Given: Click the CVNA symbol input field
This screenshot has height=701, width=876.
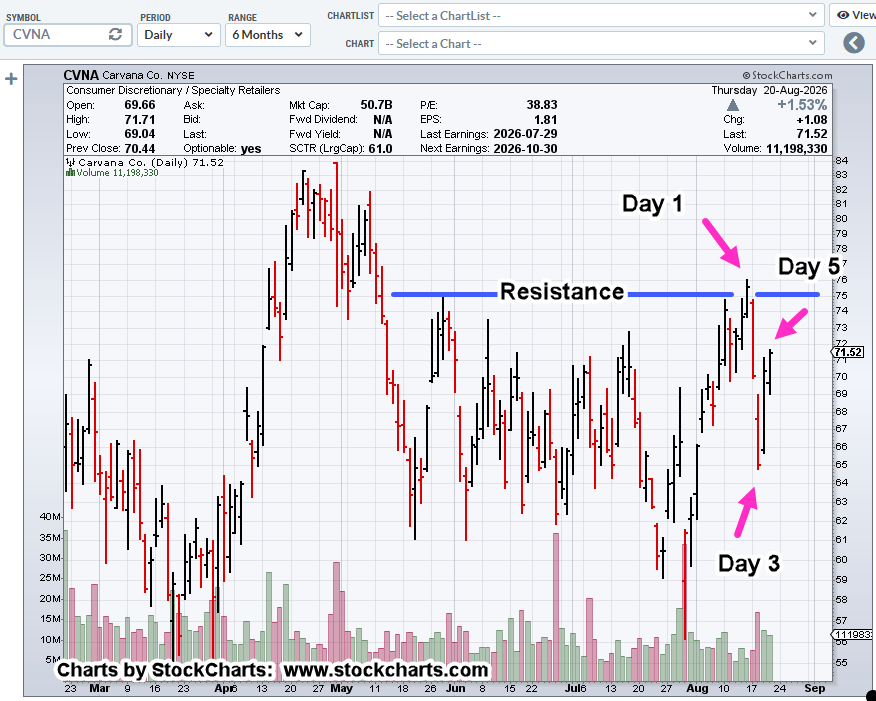Looking at the screenshot, I should coord(68,35).
